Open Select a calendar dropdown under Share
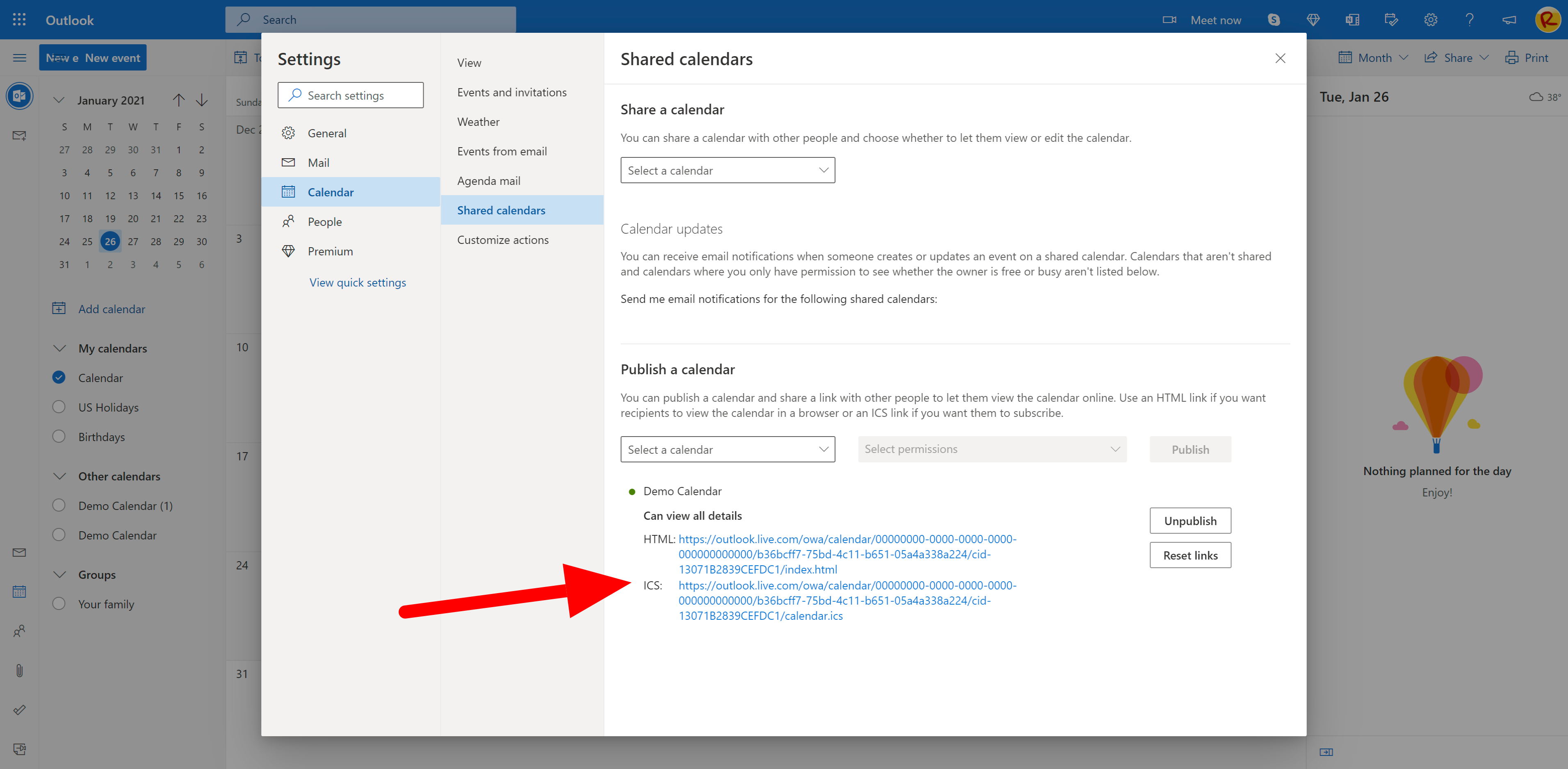Screen dimensions: 1568x769 pyautogui.click(x=727, y=171)
